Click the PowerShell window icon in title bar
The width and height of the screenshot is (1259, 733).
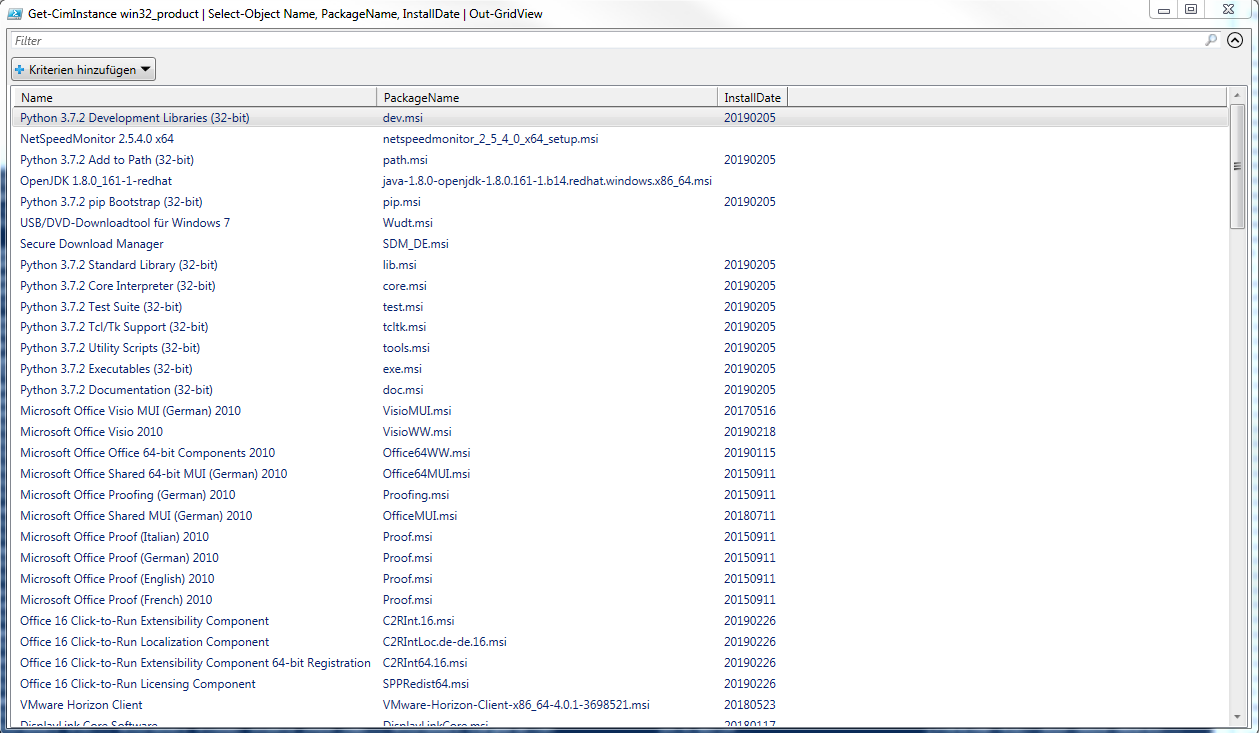(x=17, y=14)
